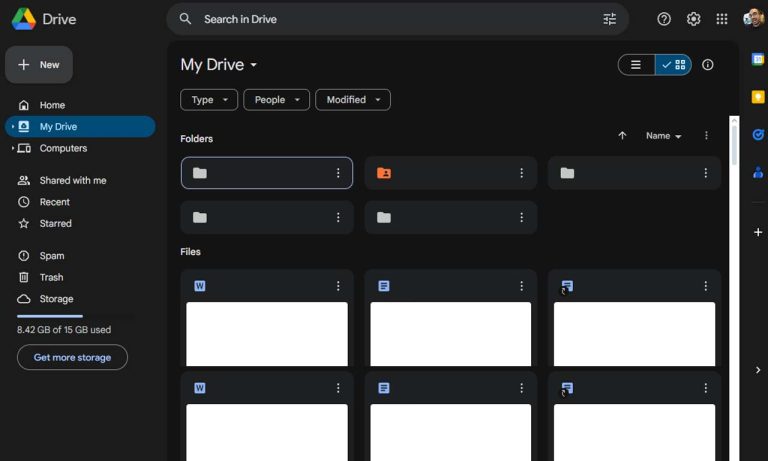Image resolution: width=768 pixels, height=461 pixels.
Task: Select My Drive in the sidebar
Action: (80, 126)
